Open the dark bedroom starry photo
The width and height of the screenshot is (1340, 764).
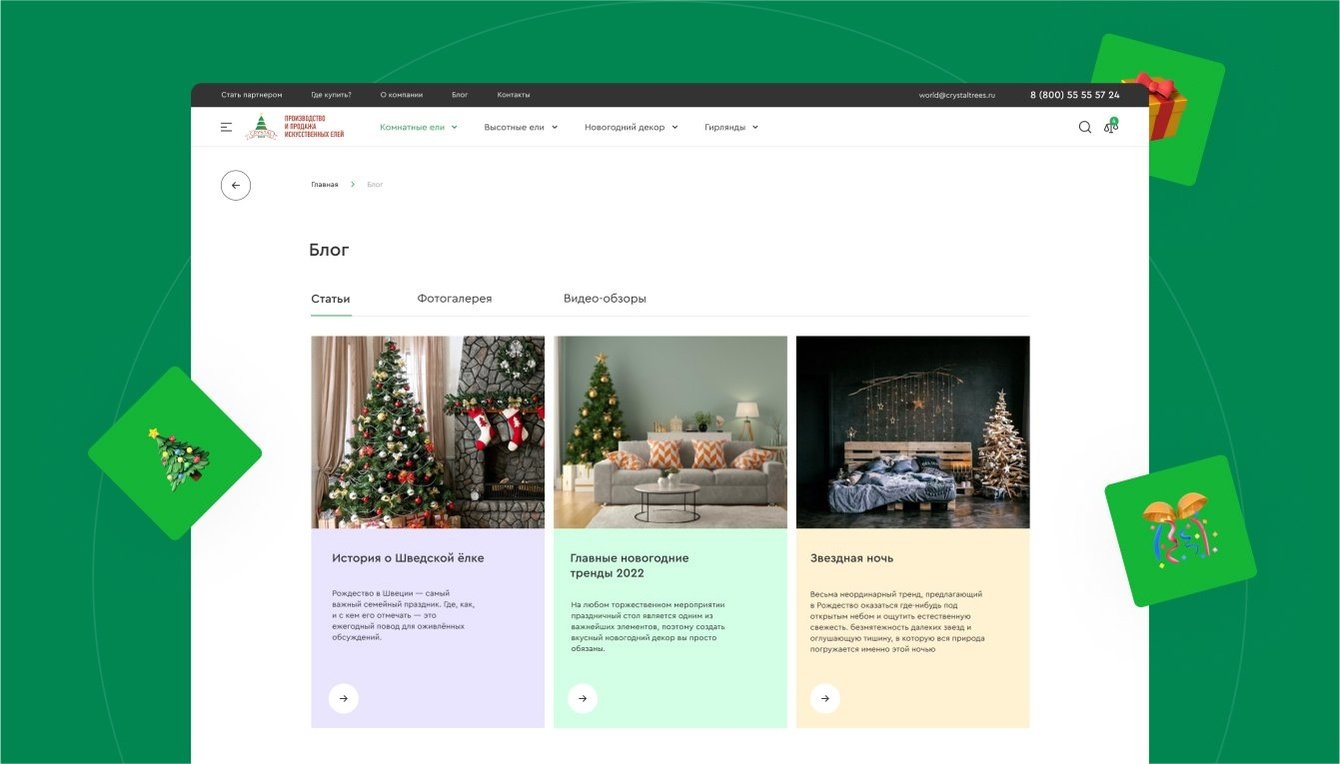click(913, 432)
